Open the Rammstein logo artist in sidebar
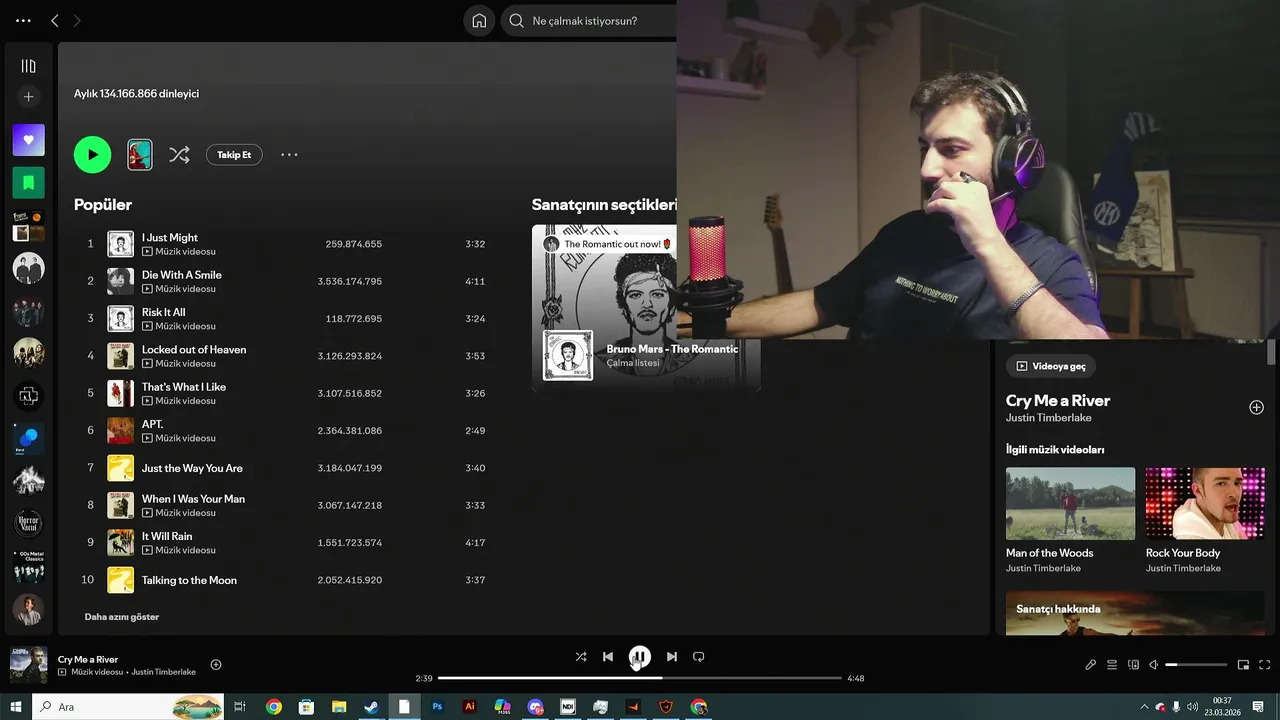The image size is (1280, 720). pyautogui.click(x=28, y=396)
